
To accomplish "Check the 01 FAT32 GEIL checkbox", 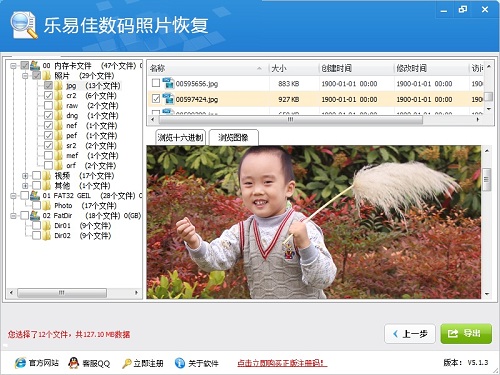I will 25,196.
